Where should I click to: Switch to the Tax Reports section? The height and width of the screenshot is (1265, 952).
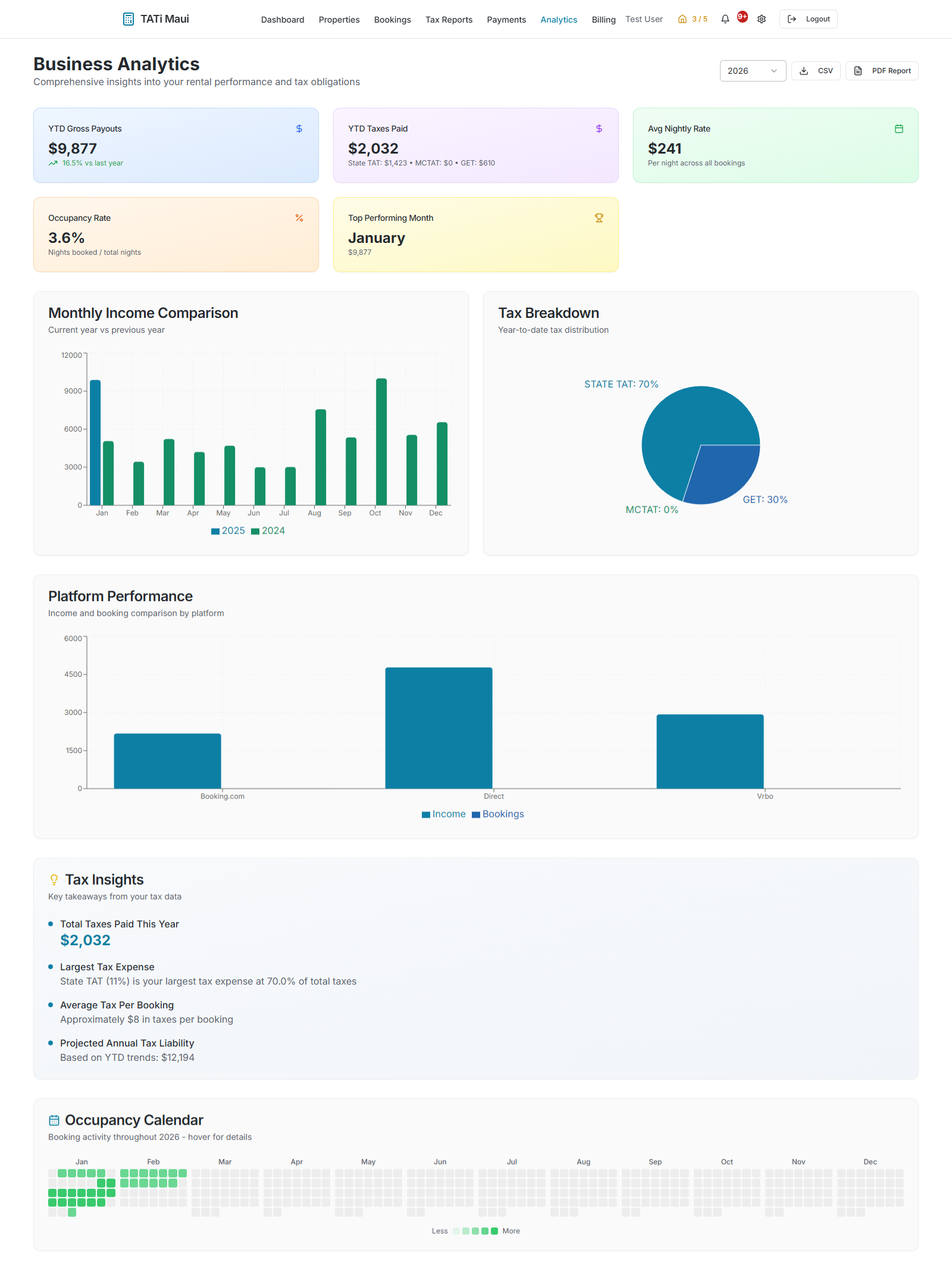[449, 19]
